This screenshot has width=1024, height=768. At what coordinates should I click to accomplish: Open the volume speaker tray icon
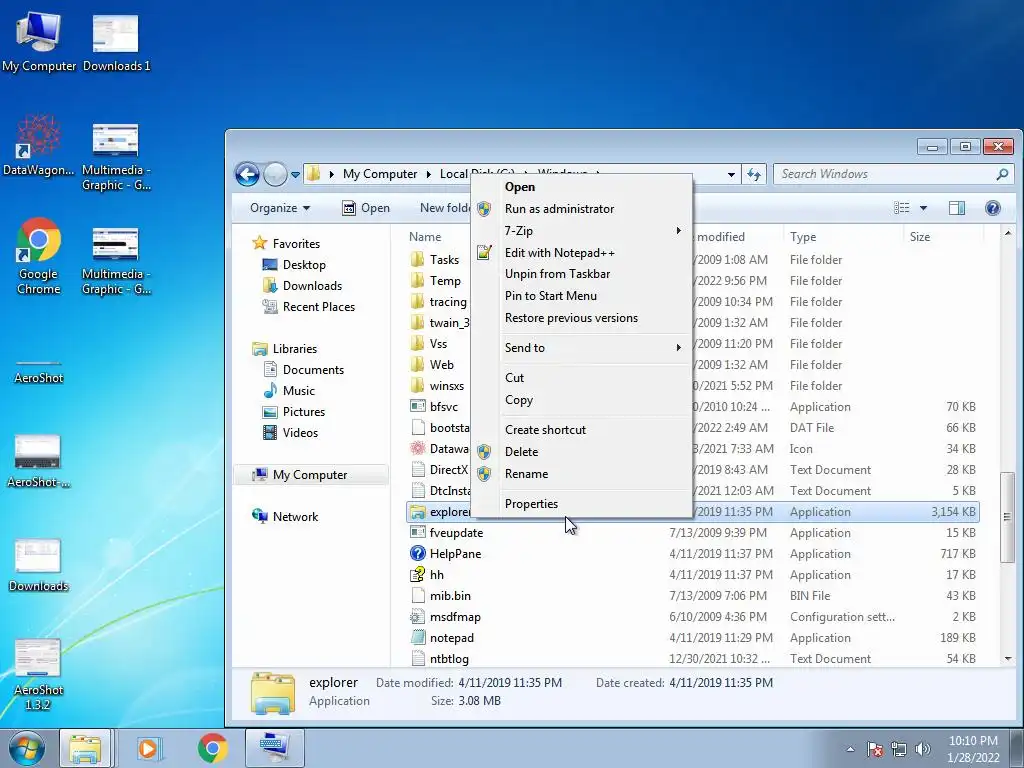[x=923, y=749]
